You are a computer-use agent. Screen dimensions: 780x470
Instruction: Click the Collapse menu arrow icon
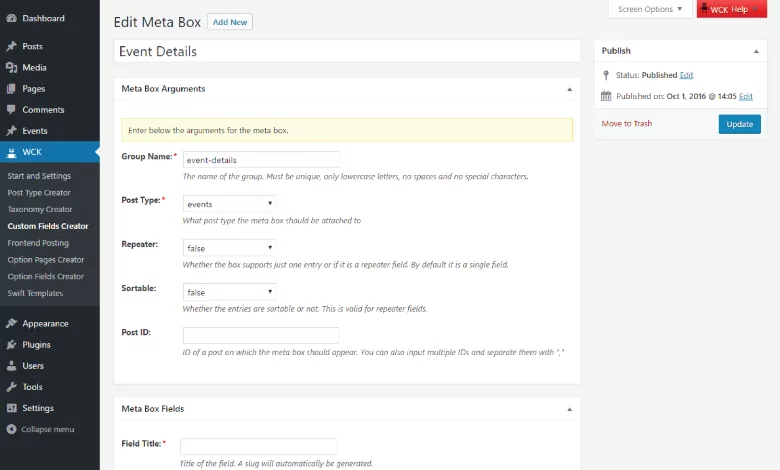[x=11, y=429]
